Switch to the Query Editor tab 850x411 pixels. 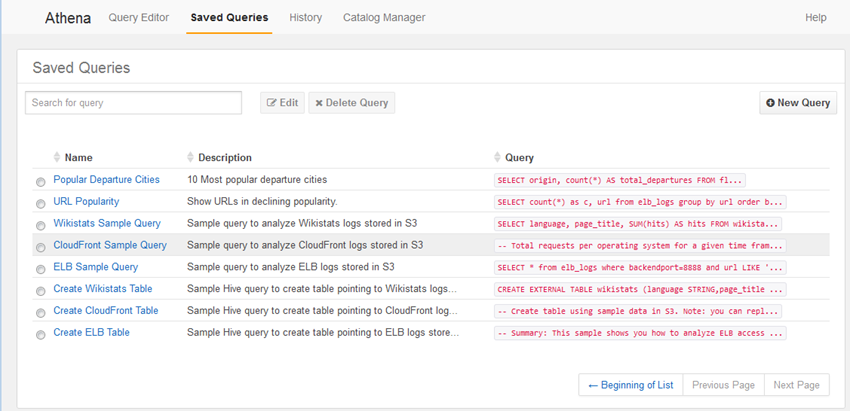(138, 18)
